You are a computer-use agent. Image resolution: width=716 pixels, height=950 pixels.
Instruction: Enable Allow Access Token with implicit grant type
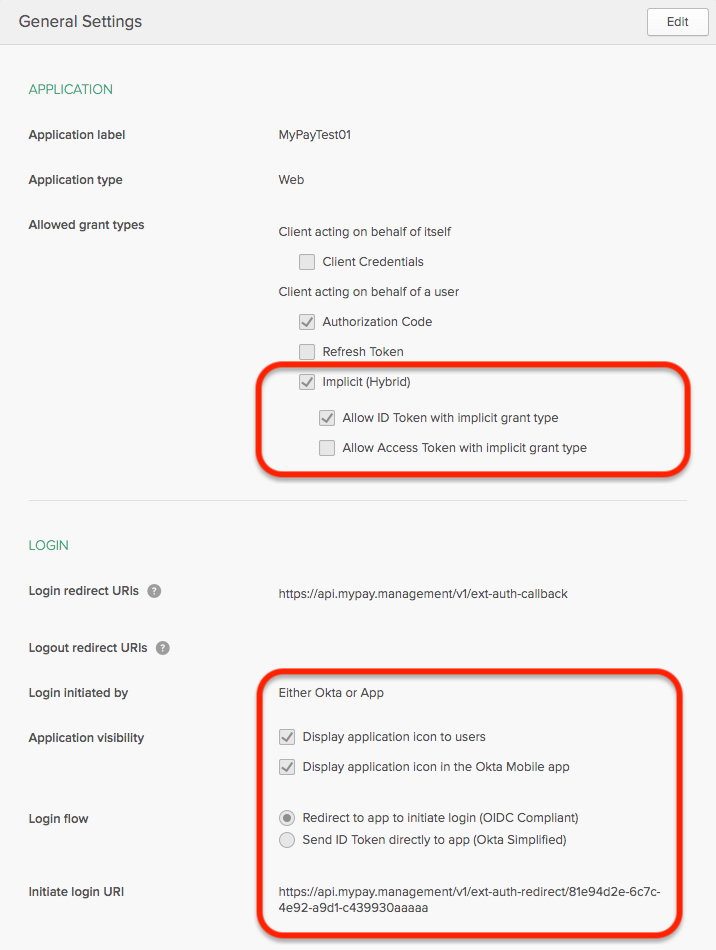327,448
